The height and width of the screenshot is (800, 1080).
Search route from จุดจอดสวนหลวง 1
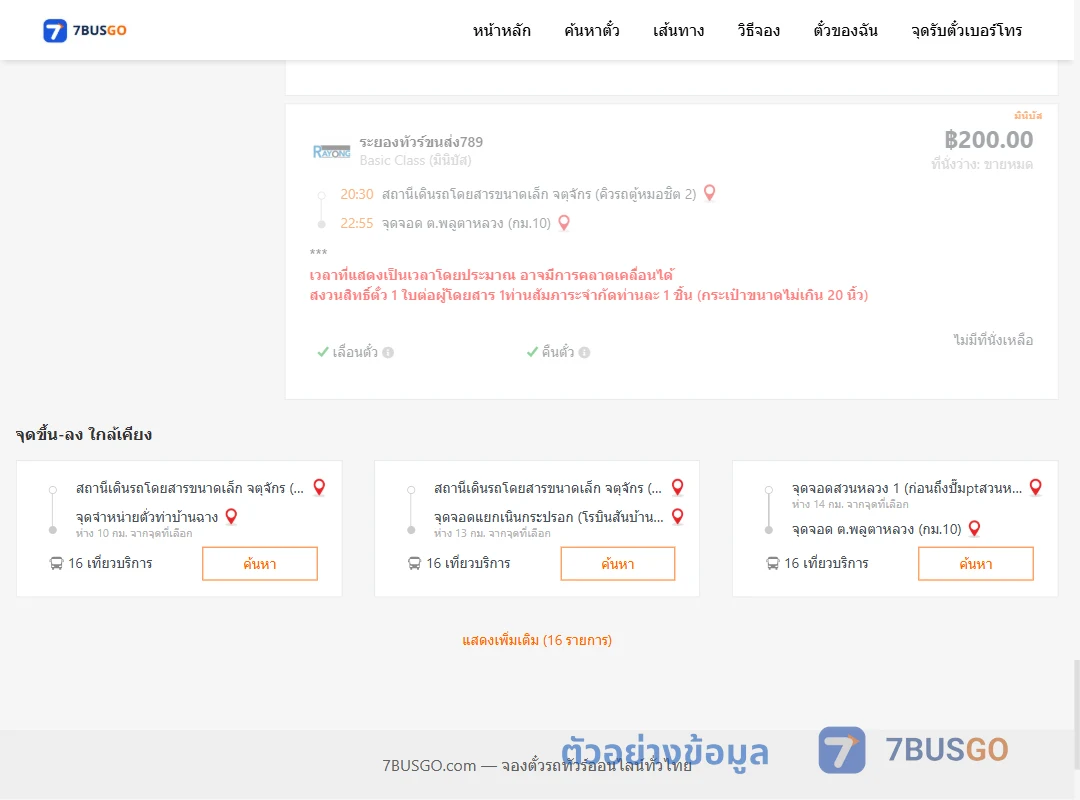976,564
